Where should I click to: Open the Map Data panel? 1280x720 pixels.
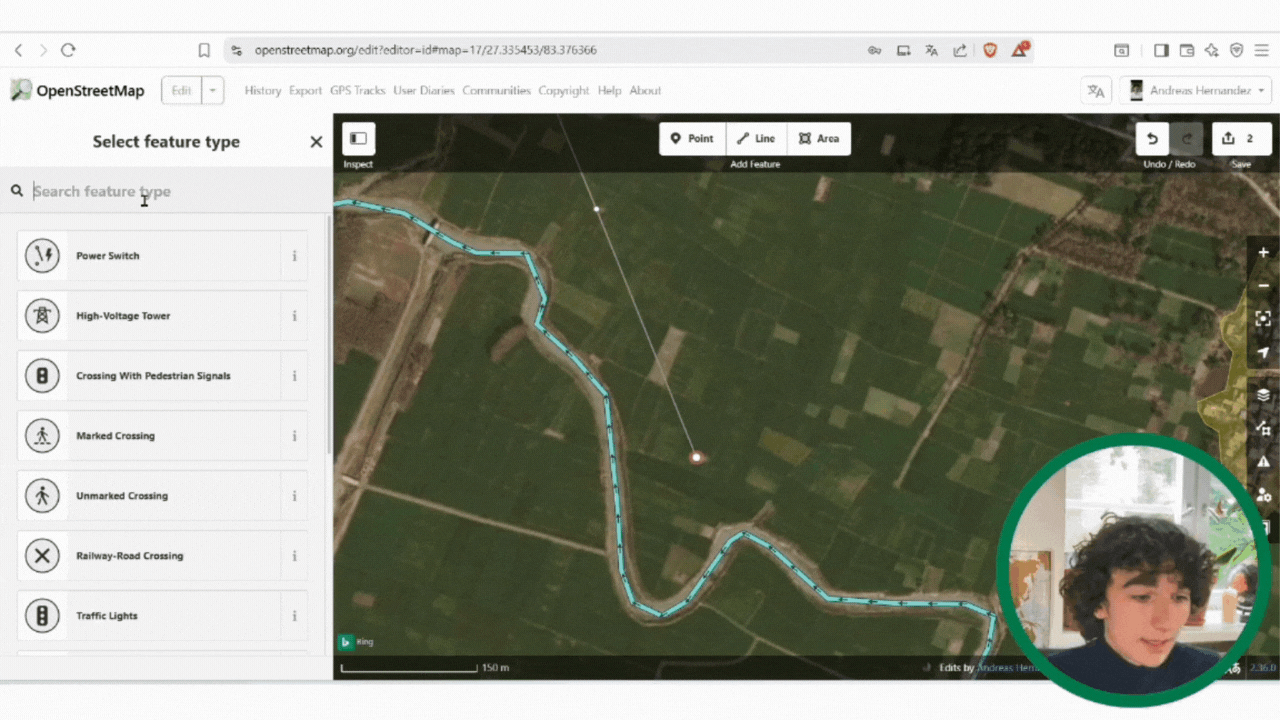[x=1264, y=428]
